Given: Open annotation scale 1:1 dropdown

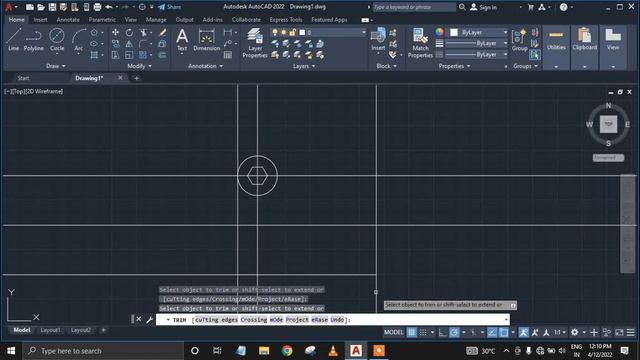Looking at the screenshot, I should coord(560,332).
